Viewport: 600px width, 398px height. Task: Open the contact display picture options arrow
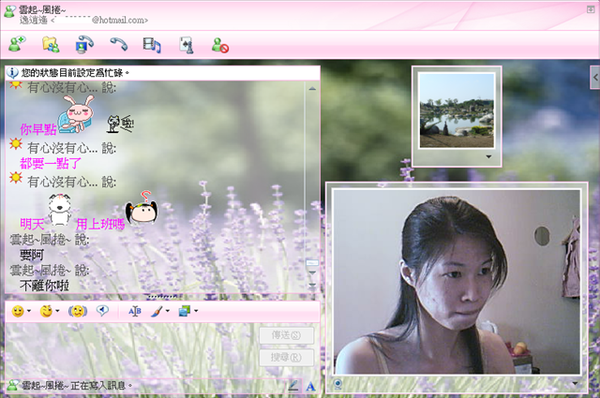point(489,157)
